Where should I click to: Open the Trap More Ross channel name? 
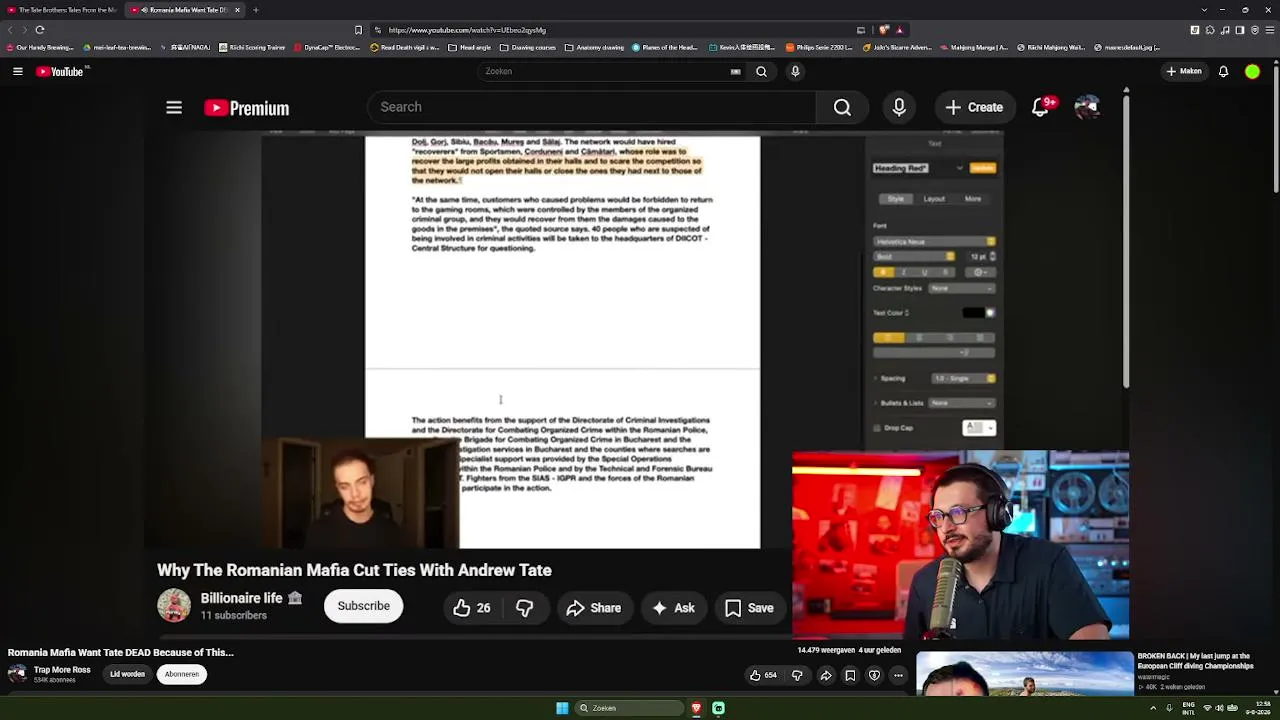(x=62, y=670)
